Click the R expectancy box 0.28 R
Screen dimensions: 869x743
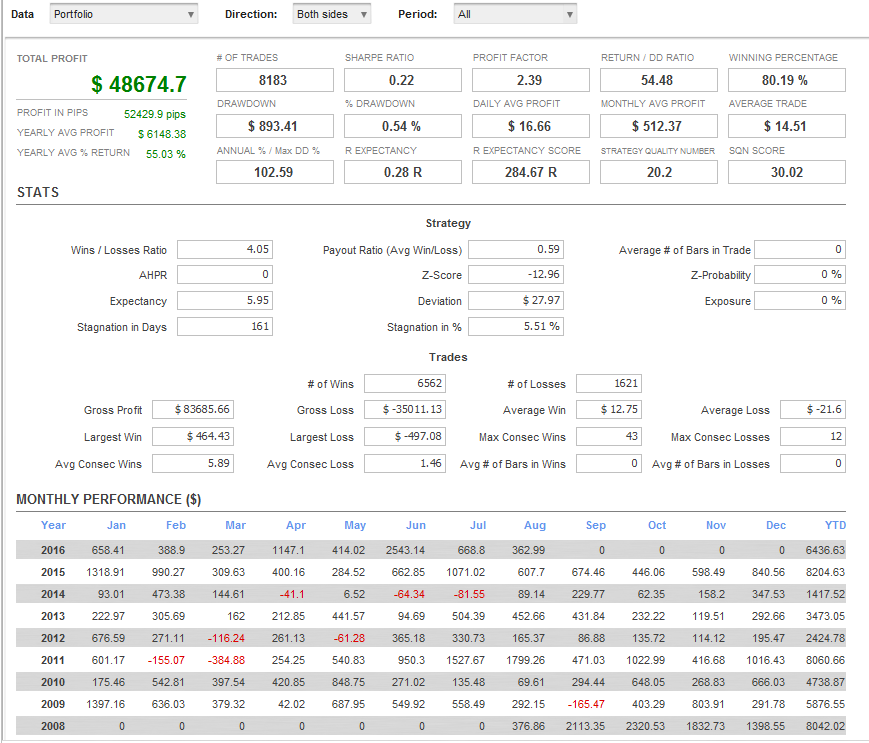click(x=403, y=172)
